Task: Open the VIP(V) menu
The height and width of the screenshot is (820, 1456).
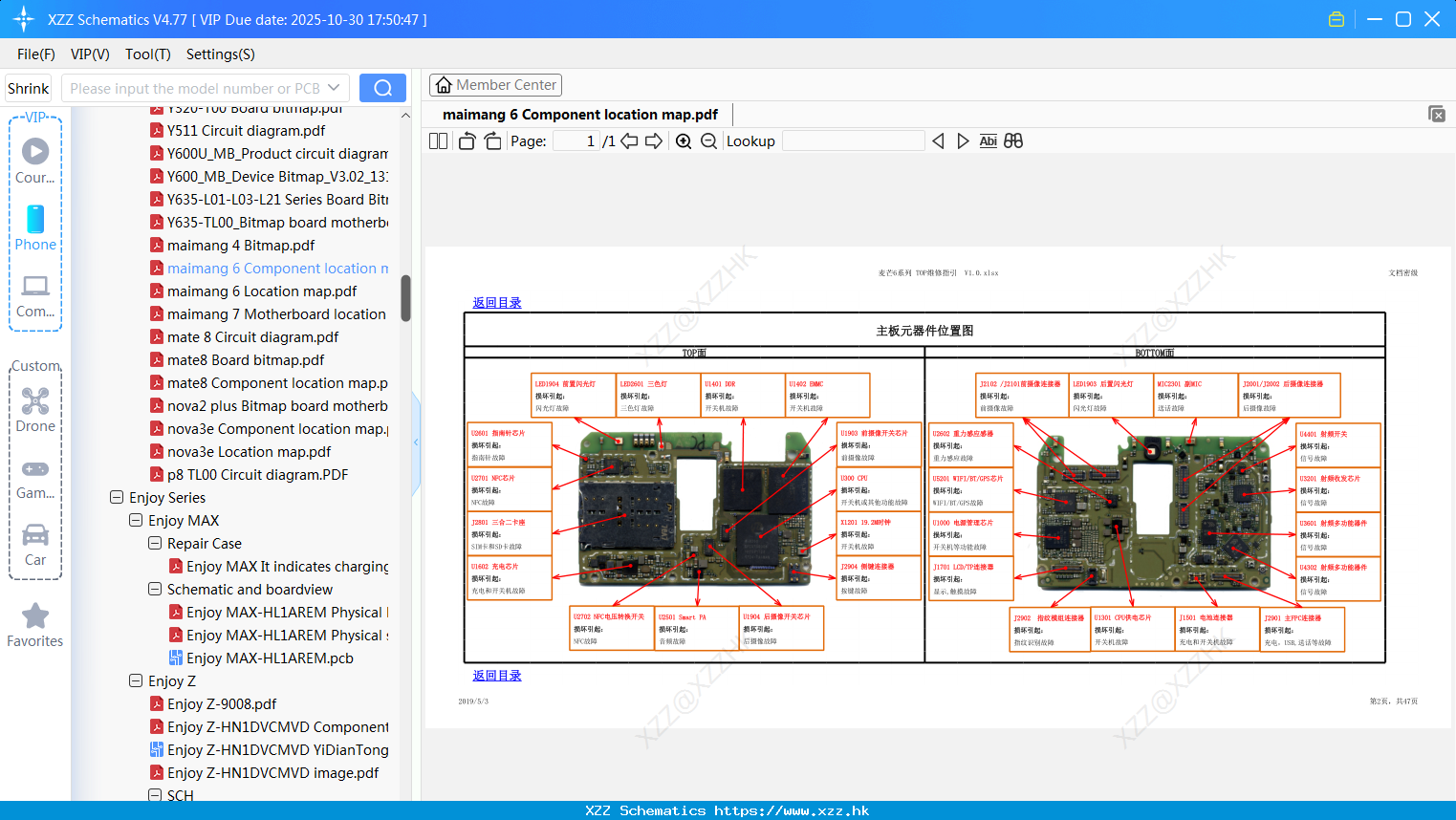Action: tap(90, 54)
